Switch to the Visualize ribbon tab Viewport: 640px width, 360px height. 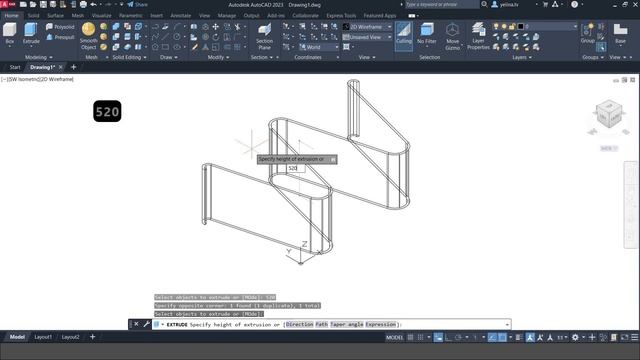coord(102,16)
